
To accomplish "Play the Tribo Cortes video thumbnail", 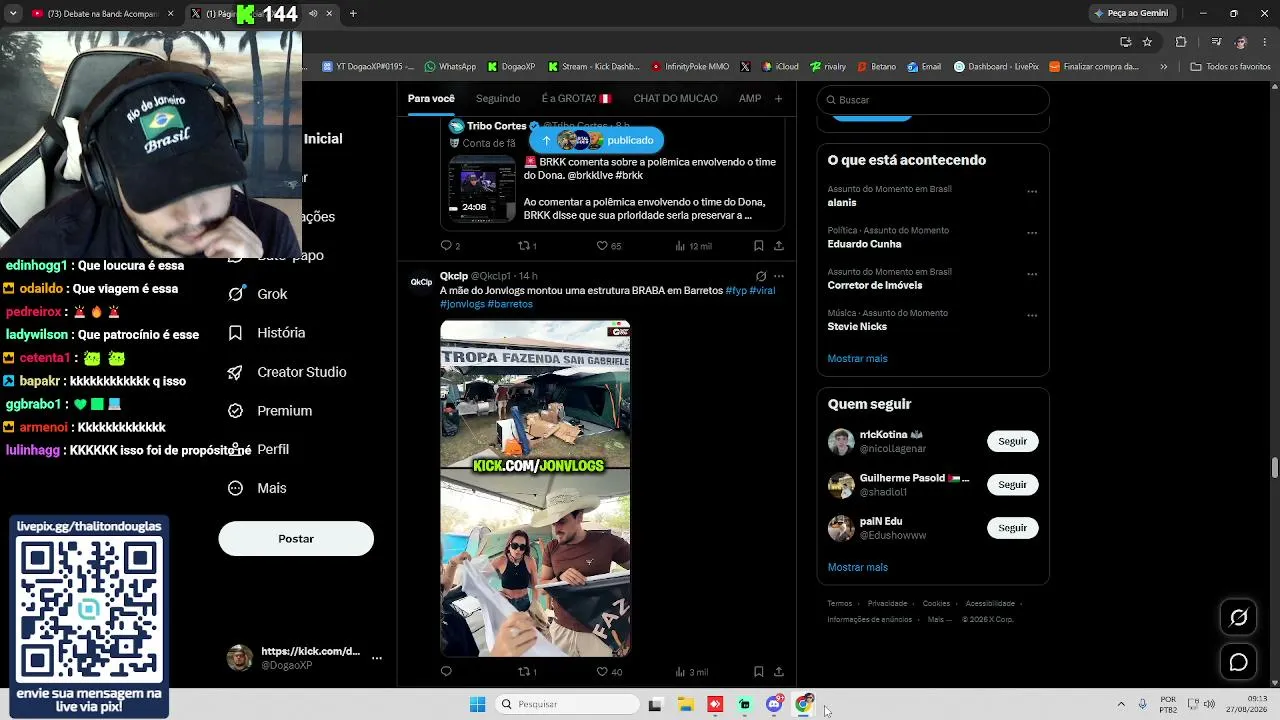I will tap(482, 189).
